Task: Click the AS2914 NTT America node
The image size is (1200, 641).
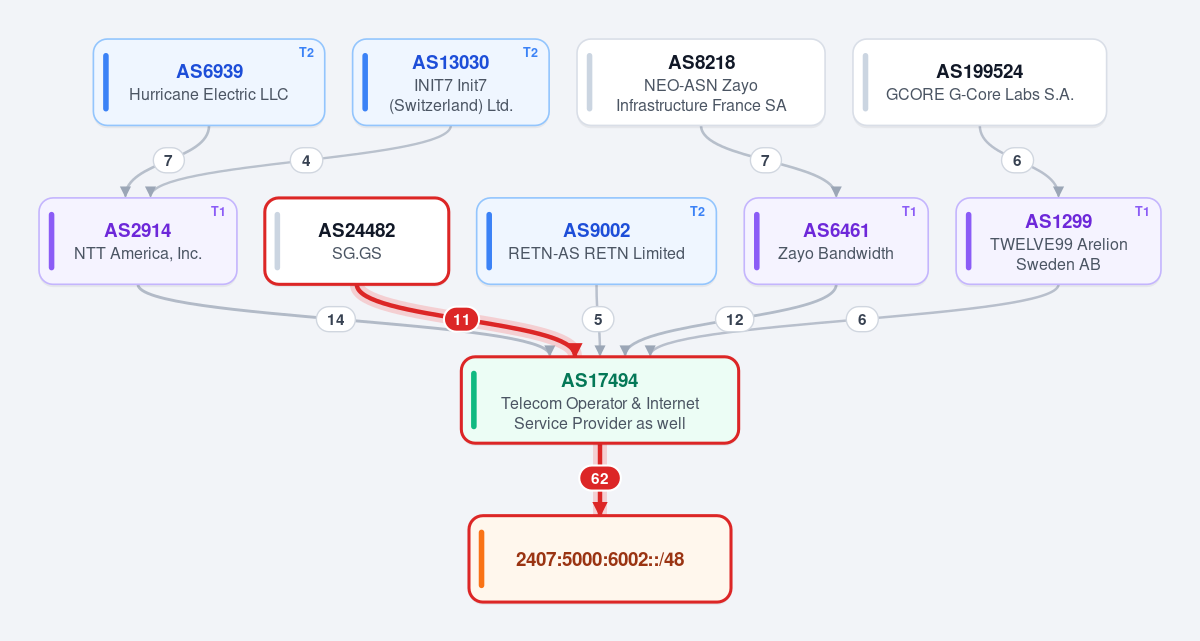Action: pyautogui.click(x=138, y=241)
